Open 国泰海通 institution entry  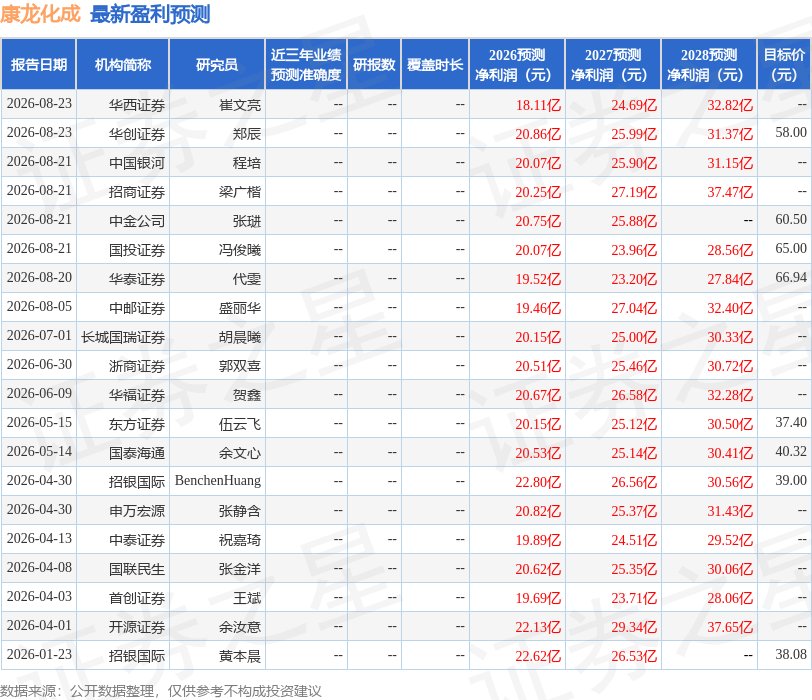137,453
